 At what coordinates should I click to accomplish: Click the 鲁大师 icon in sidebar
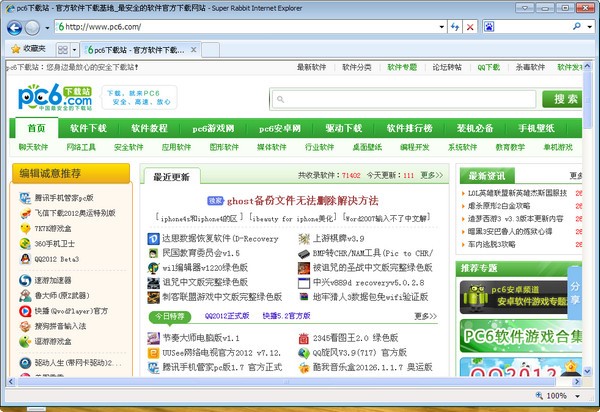pos(25,295)
